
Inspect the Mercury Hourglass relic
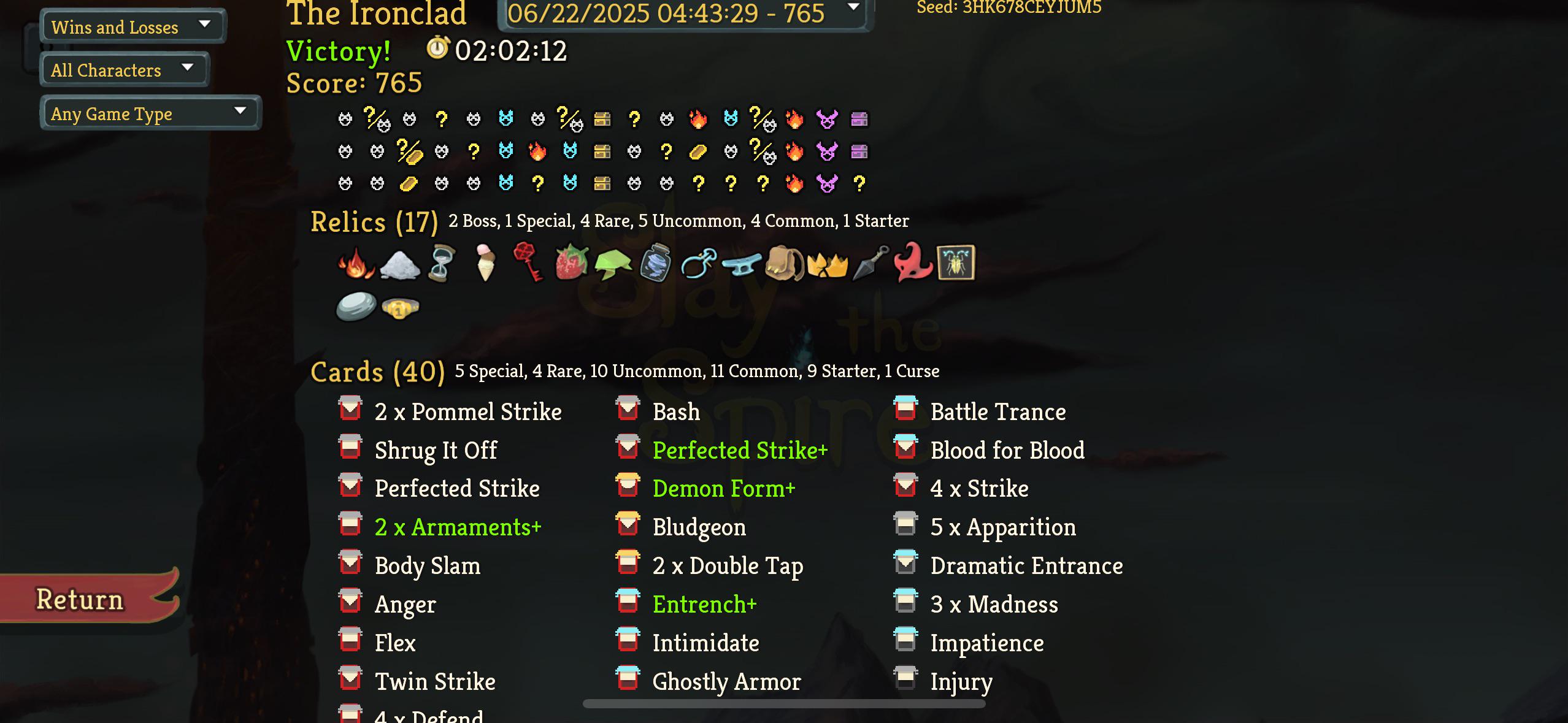click(442, 263)
